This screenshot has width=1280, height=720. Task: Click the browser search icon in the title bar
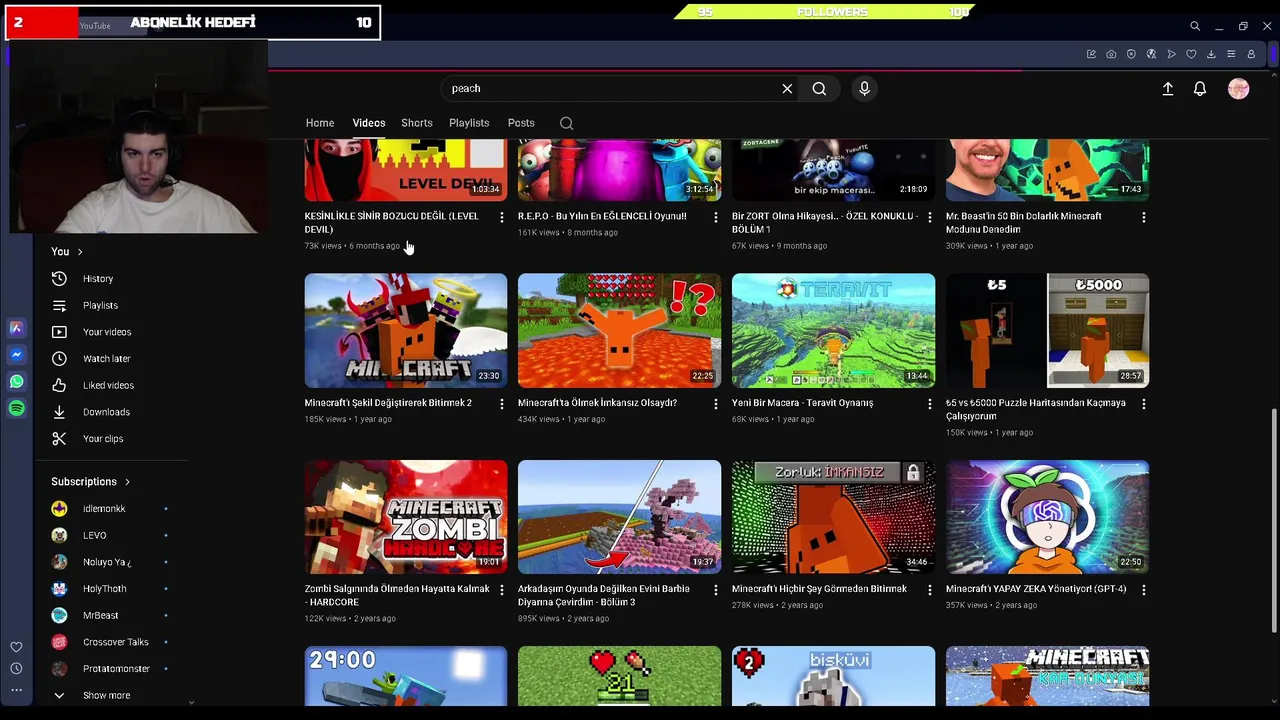[x=1195, y=26]
